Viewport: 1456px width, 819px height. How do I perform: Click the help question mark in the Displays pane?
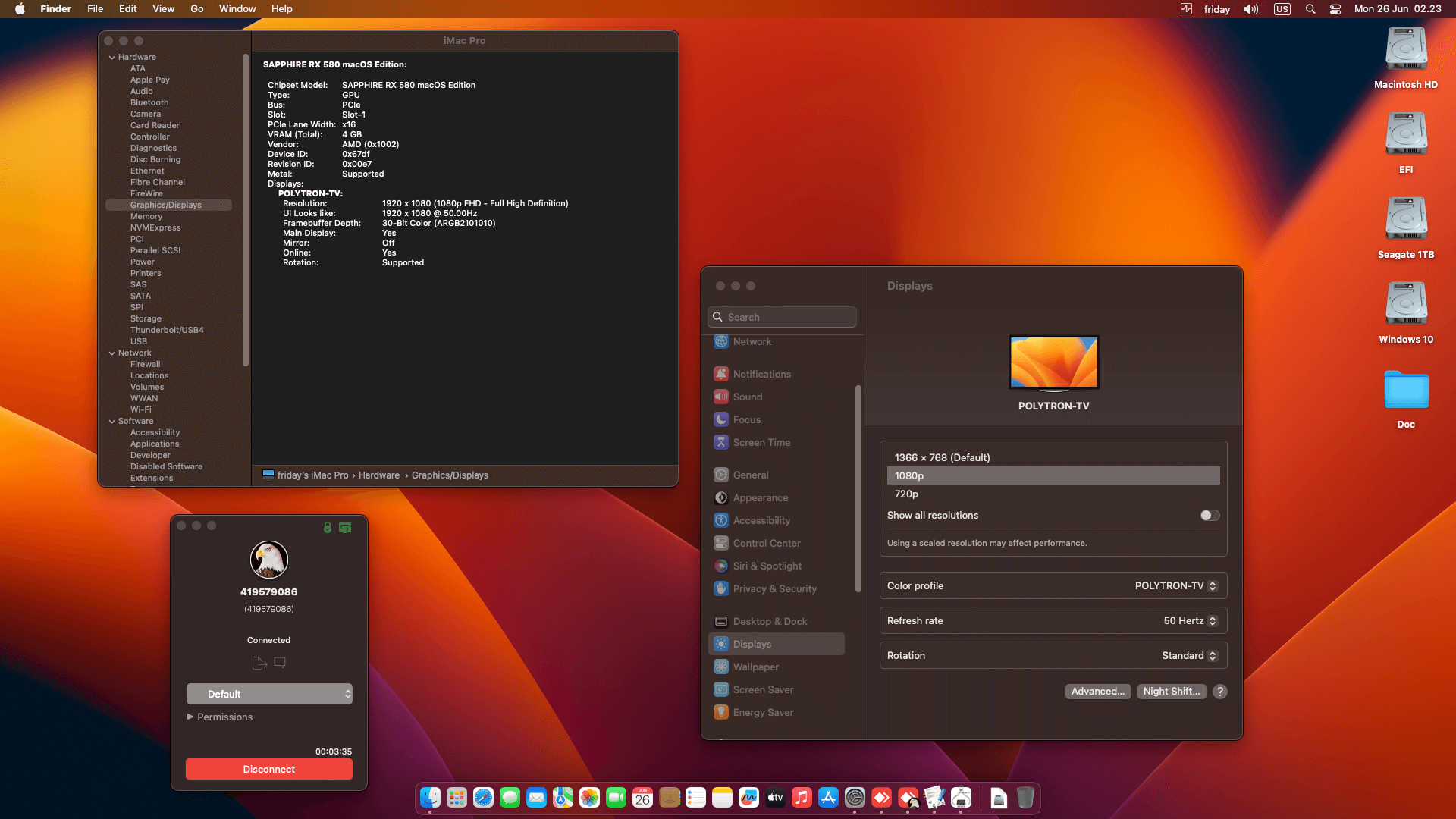[x=1219, y=691]
